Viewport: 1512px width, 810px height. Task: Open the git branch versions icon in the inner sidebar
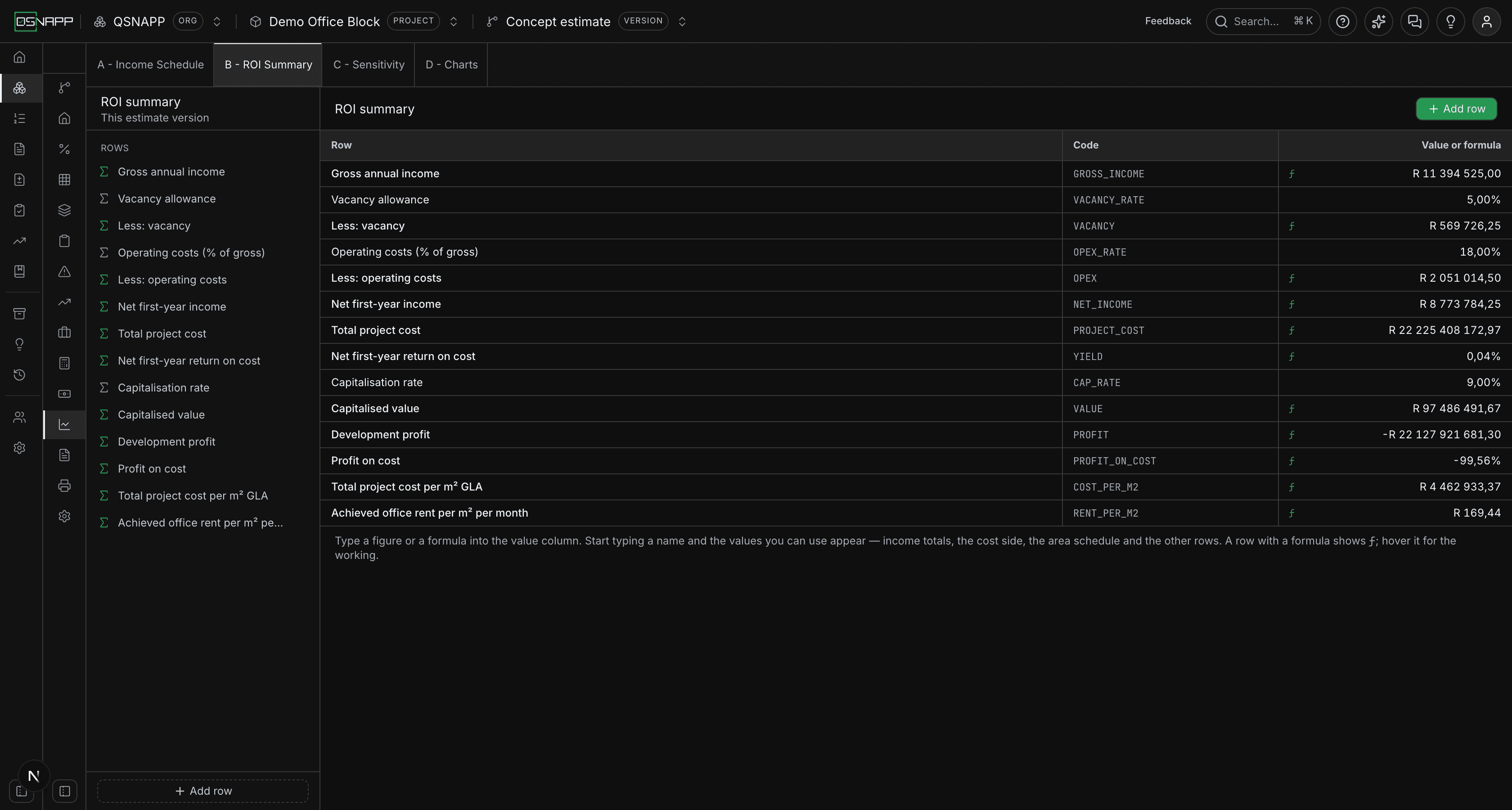(x=64, y=88)
